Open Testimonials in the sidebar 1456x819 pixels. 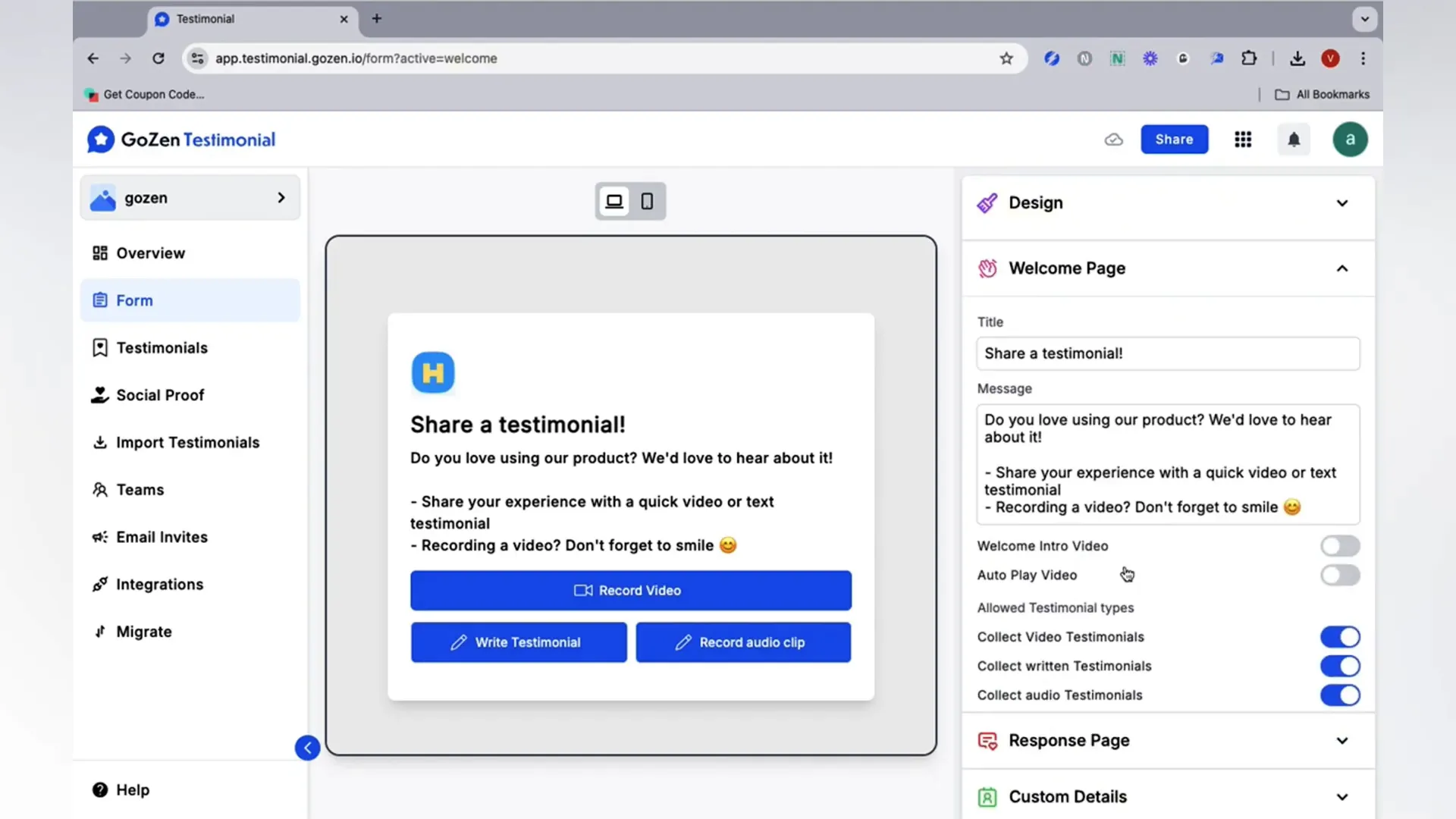pyautogui.click(x=190, y=348)
